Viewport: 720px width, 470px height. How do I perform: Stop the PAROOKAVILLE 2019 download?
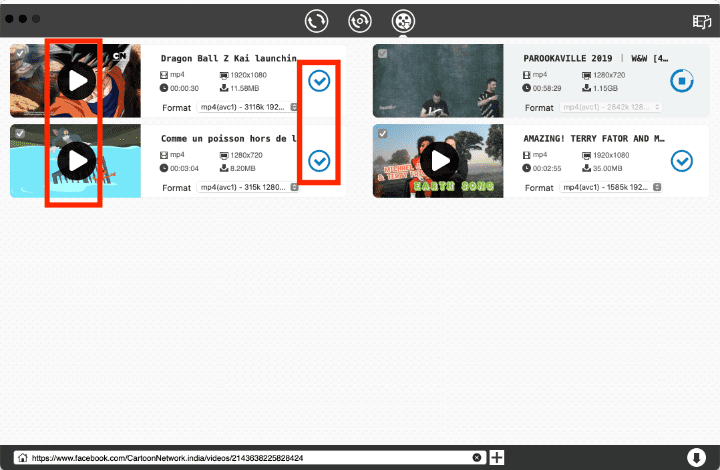coord(682,81)
